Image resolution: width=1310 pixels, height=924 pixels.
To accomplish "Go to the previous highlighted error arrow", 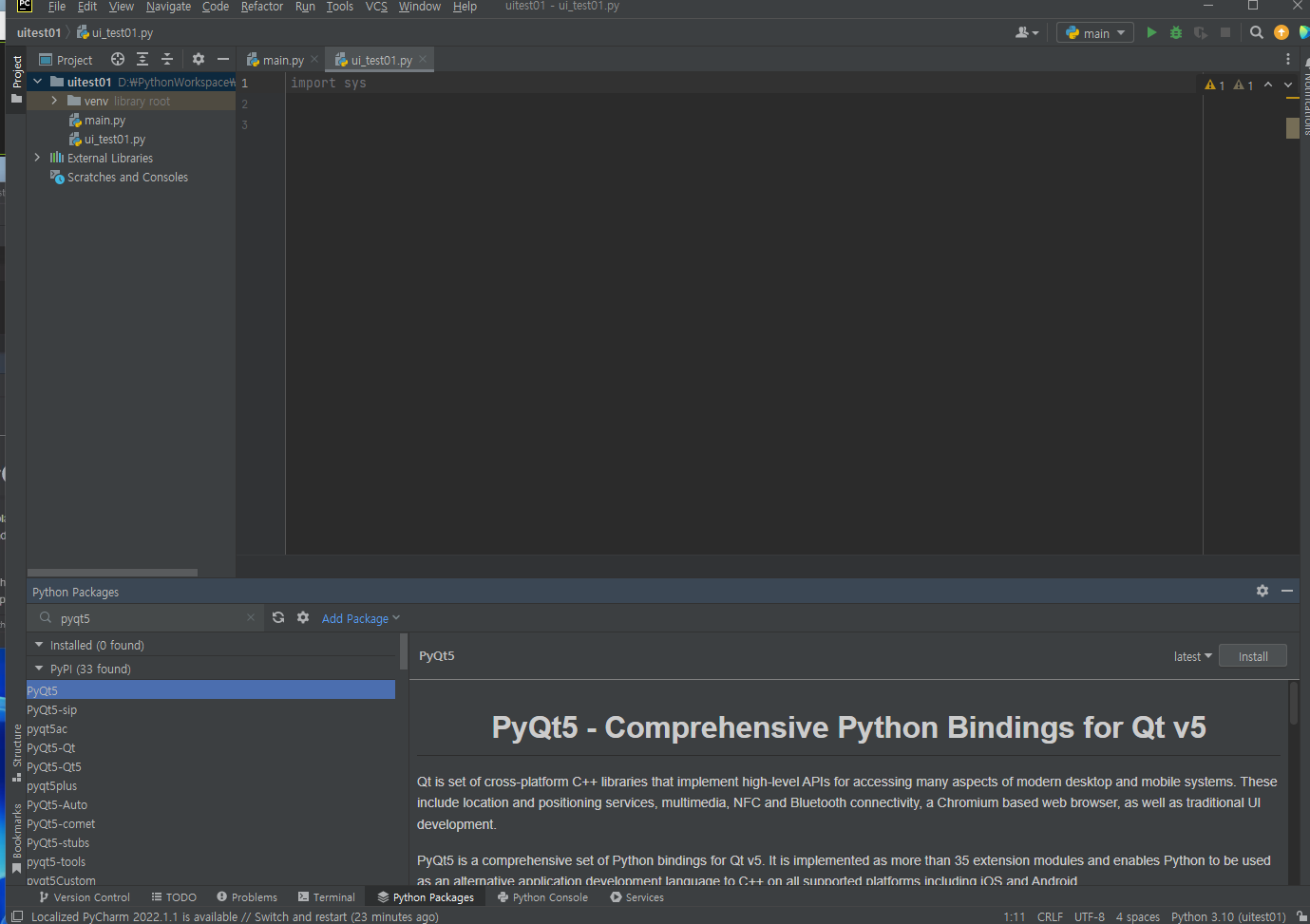I will 1268,85.
